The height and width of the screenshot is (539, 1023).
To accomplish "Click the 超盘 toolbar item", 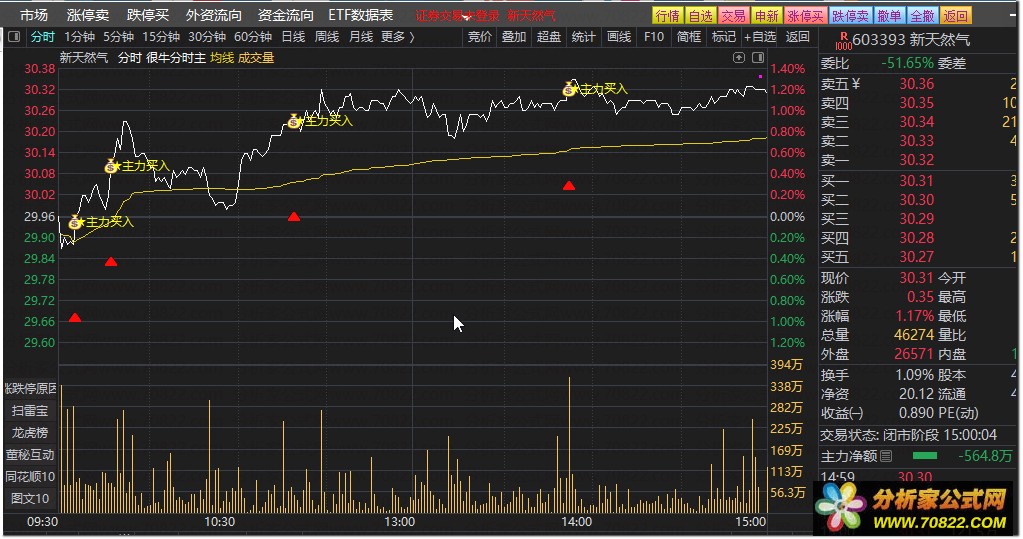I will 549,37.
